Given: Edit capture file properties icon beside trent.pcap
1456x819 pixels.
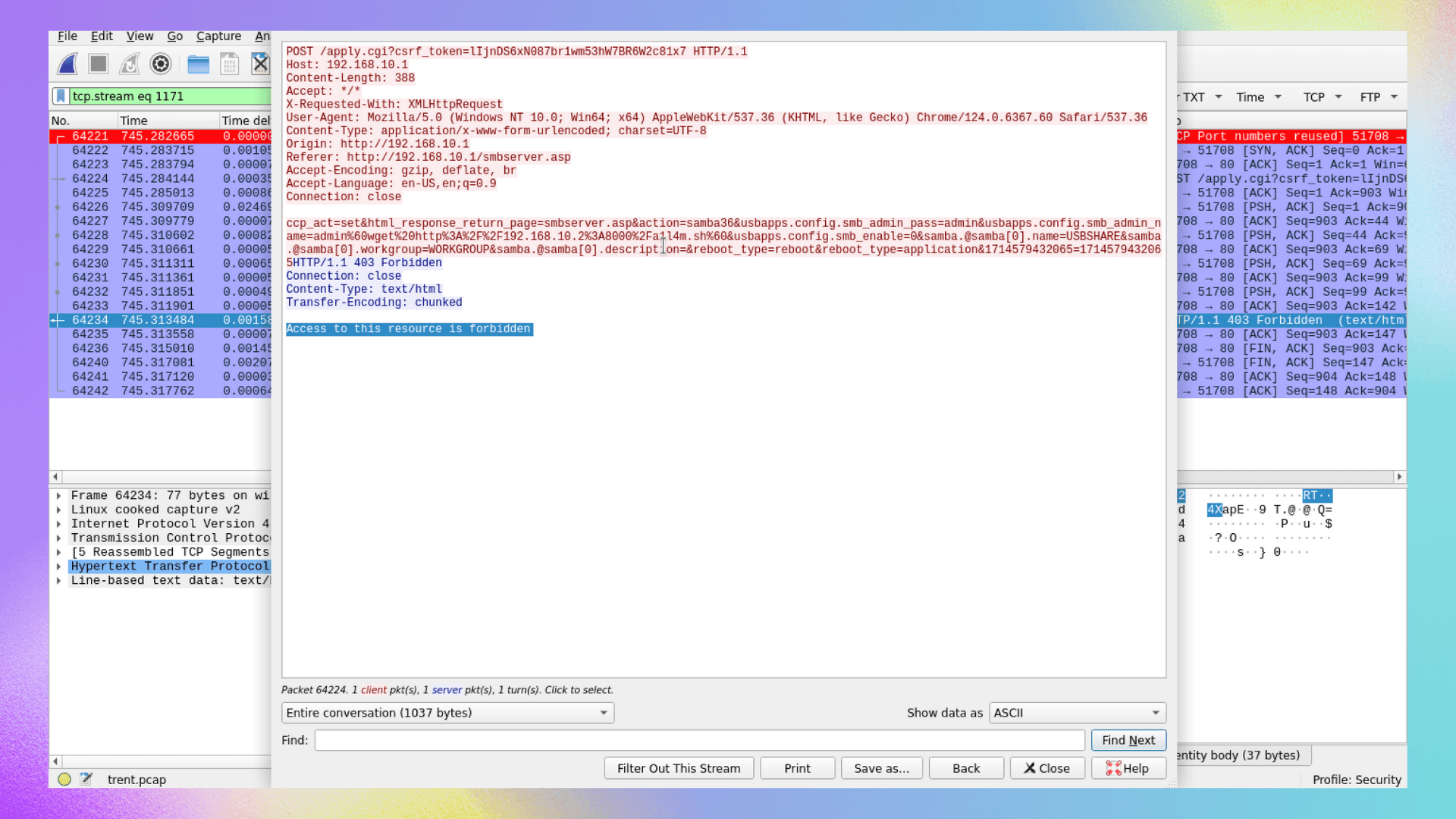Looking at the screenshot, I should (86, 779).
